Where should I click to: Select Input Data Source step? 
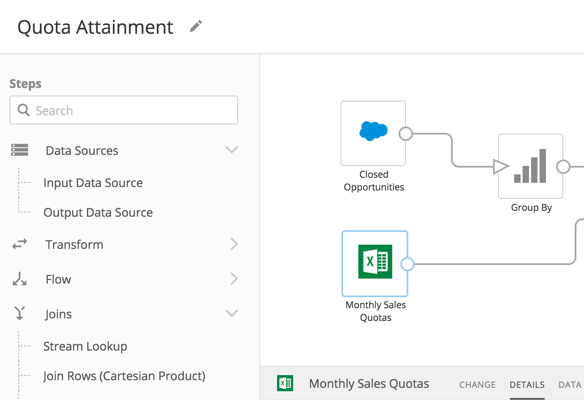coord(93,183)
